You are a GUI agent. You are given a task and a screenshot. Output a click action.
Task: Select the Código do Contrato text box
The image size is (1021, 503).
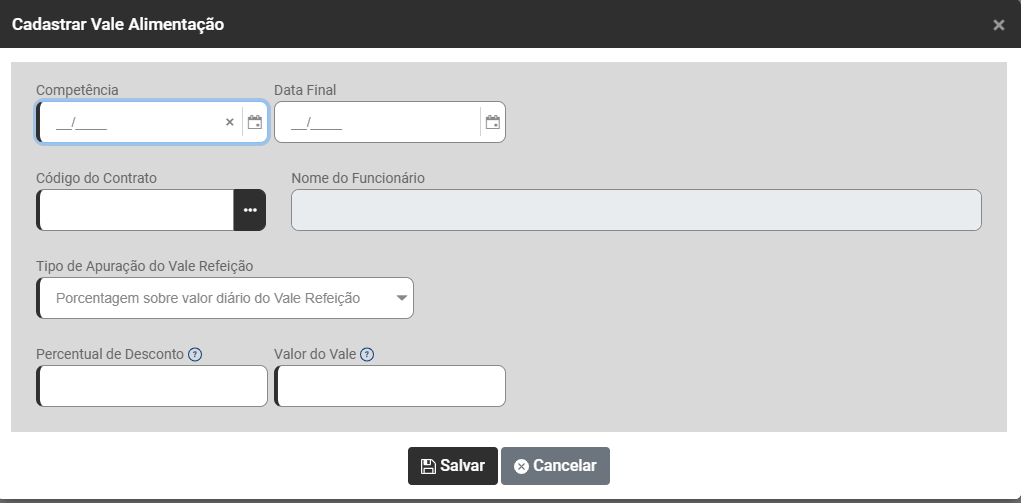(136, 210)
